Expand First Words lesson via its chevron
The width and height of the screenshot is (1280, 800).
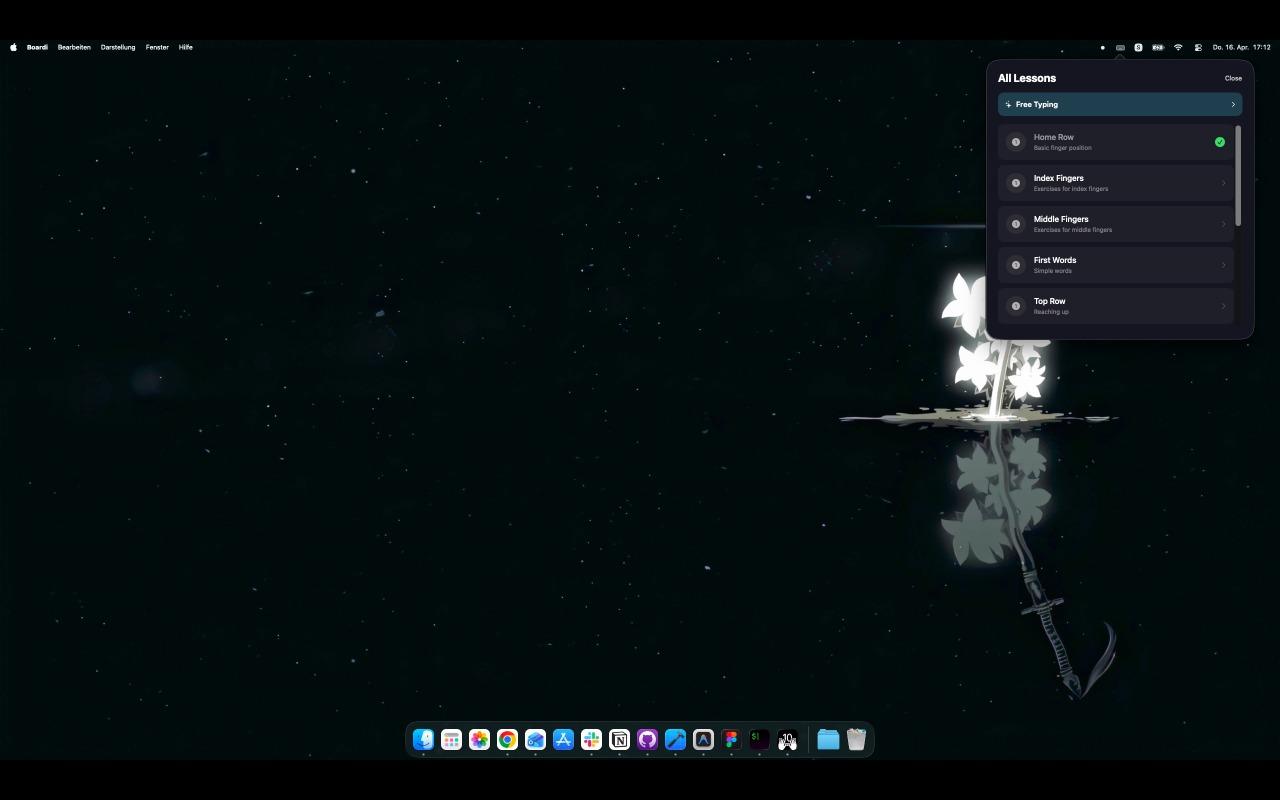tap(1224, 265)
